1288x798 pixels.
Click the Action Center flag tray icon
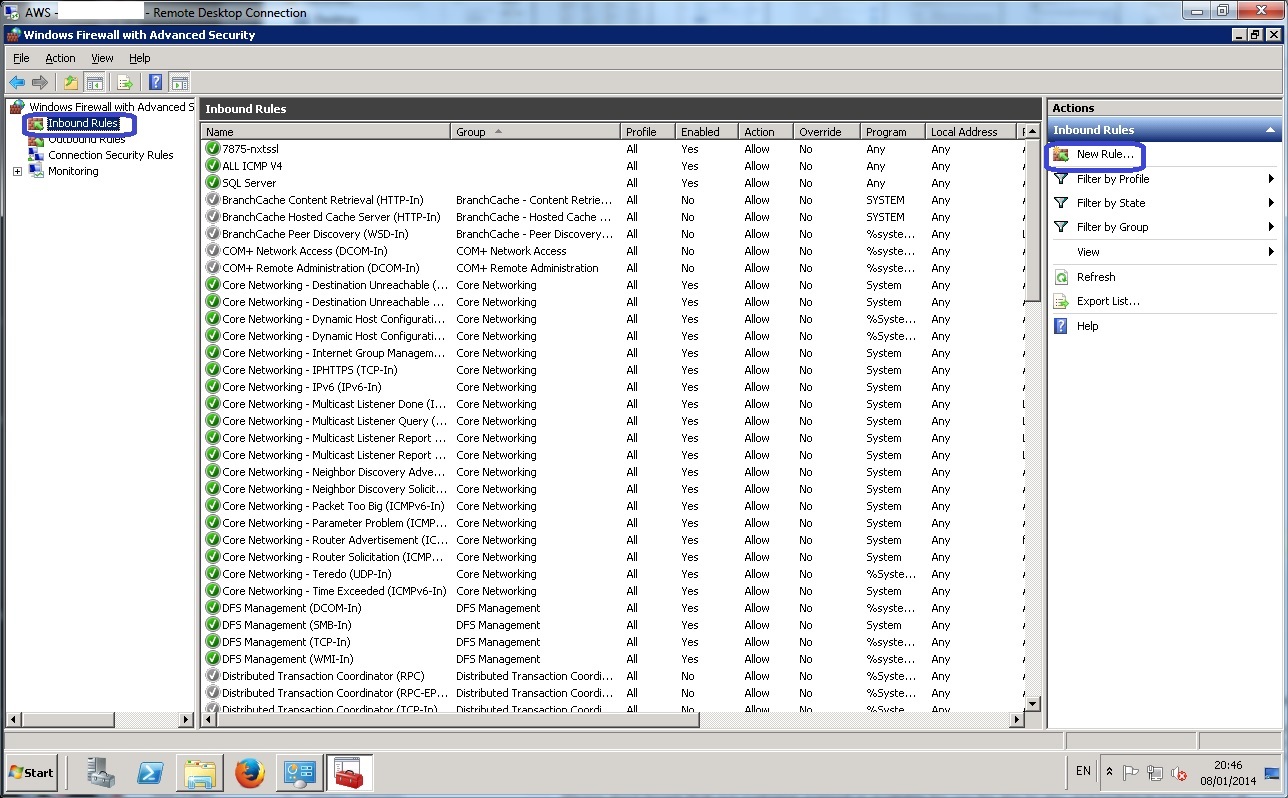(1131, 773)
